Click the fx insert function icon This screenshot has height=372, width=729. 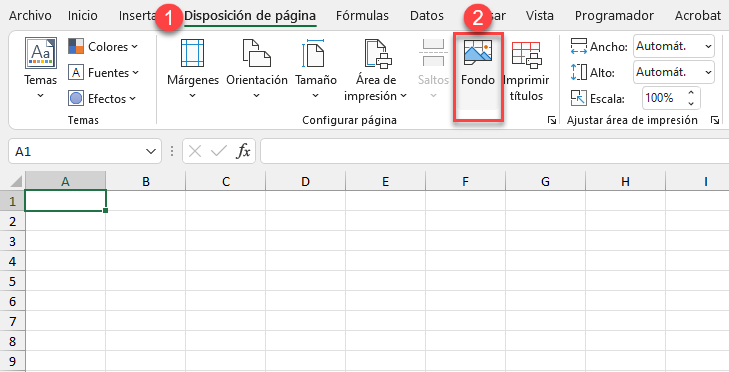pos(244,151)
